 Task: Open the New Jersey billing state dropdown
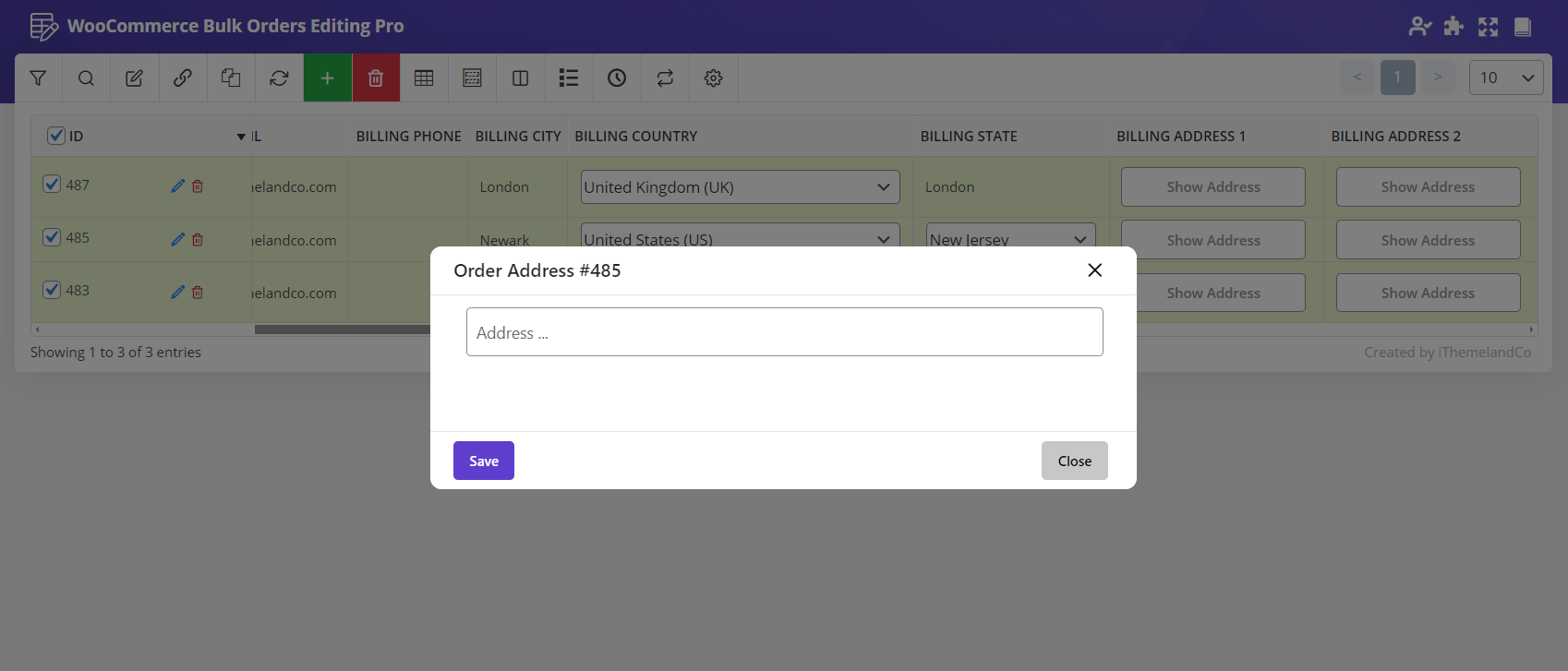click(x=1010, y=238)
